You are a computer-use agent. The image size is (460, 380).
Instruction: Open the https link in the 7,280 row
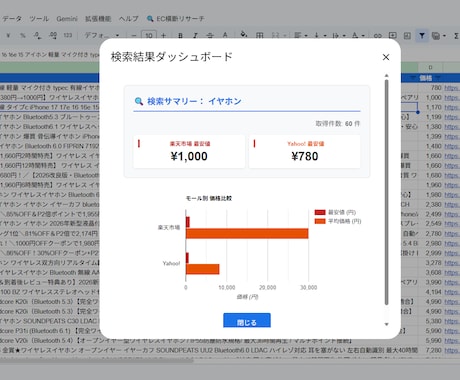point(452,350)
